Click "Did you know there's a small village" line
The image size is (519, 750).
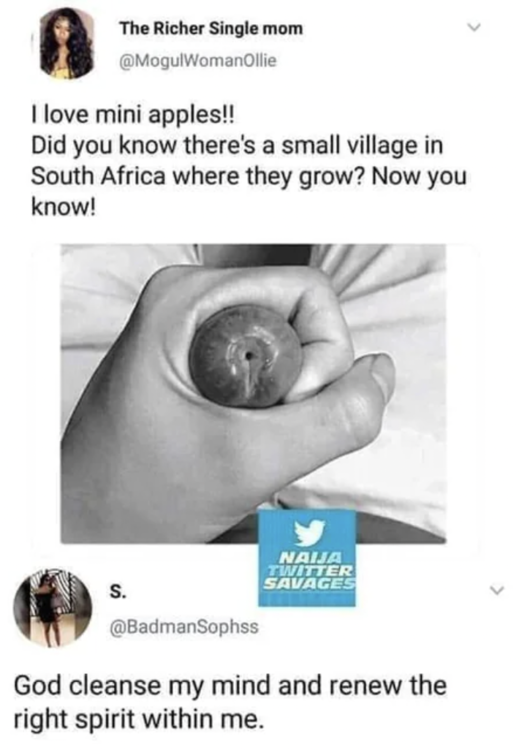[237, 146]
